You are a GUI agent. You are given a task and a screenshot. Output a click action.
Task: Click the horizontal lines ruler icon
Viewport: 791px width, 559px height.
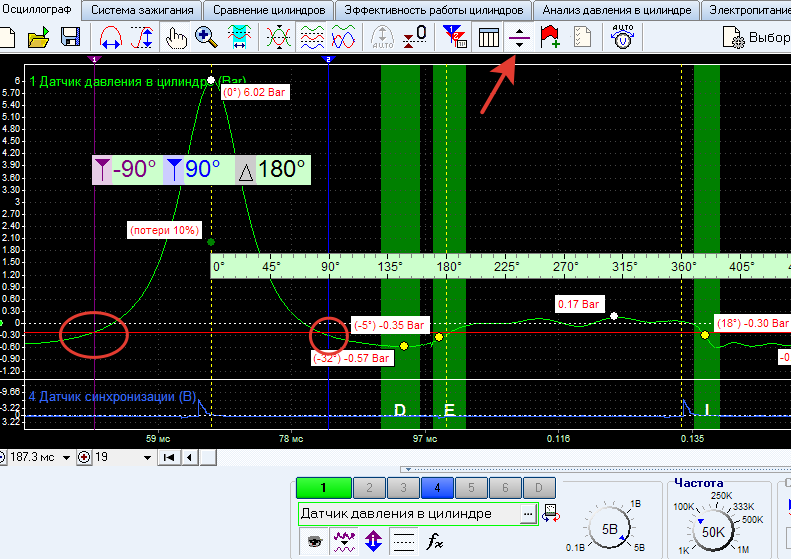click(x=404, y=541)
